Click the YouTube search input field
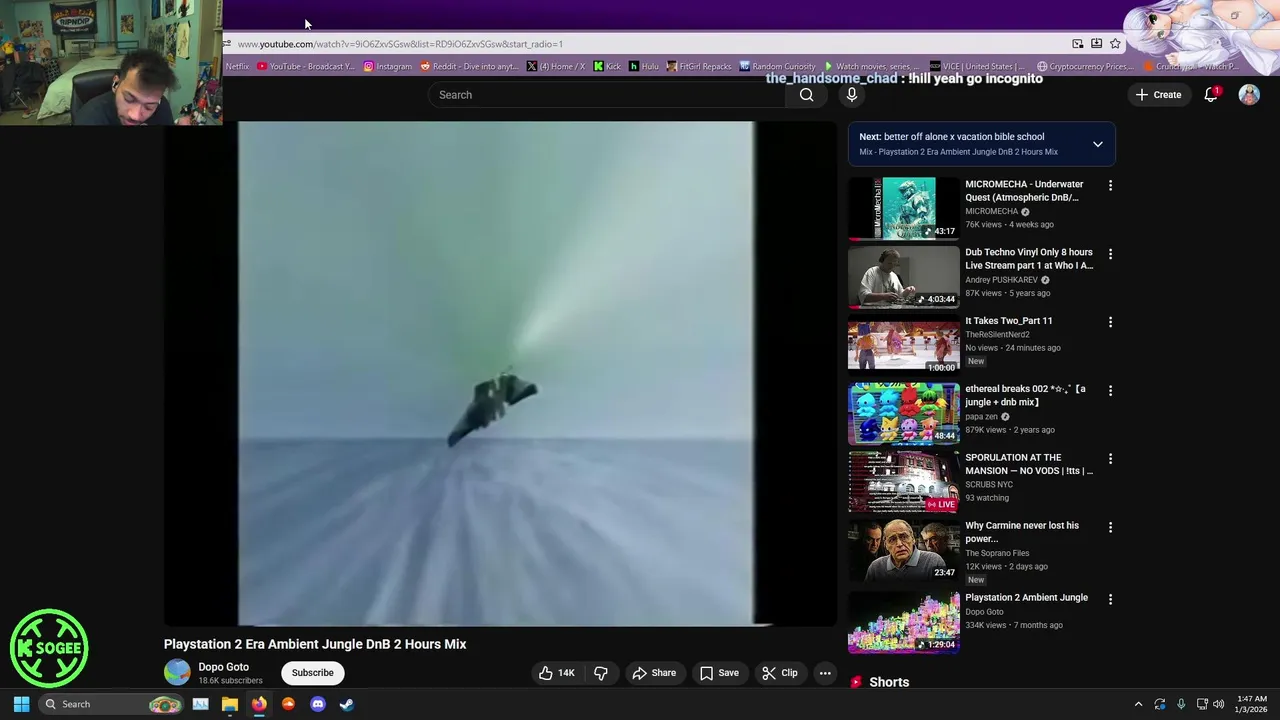The image size is (1280, 720). [x=606, y=95]
